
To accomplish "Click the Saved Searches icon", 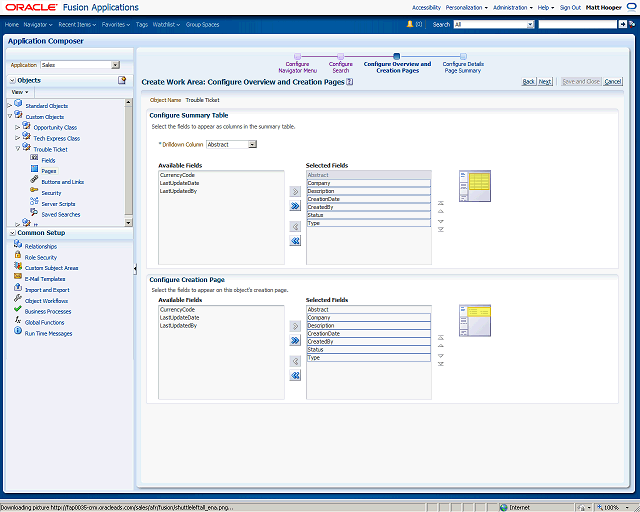I will (34, 212).
